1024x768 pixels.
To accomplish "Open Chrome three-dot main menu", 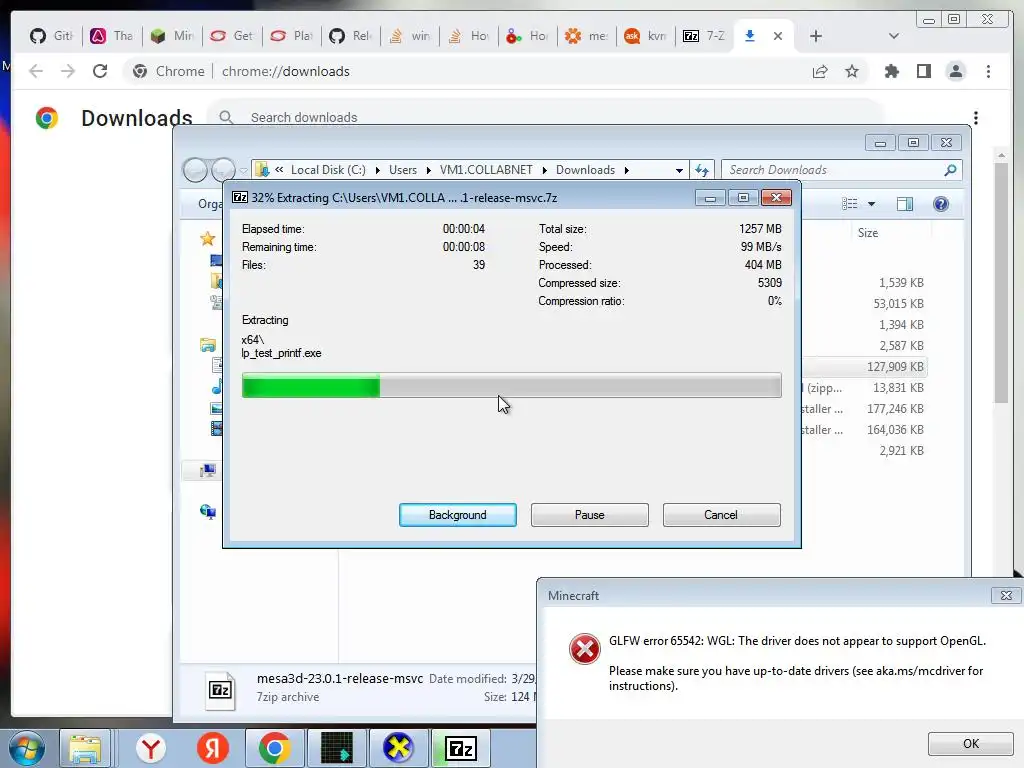I will (988, 71).
